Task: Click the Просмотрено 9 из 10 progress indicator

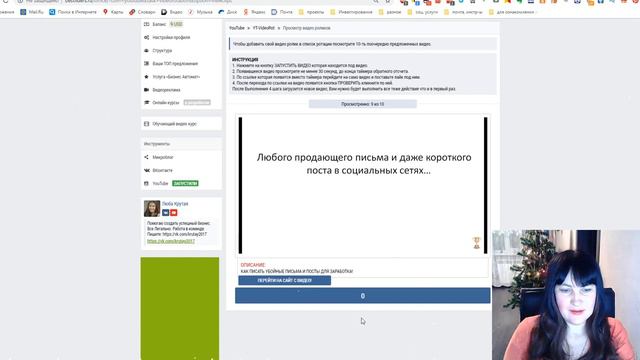Action: [362, 104]
